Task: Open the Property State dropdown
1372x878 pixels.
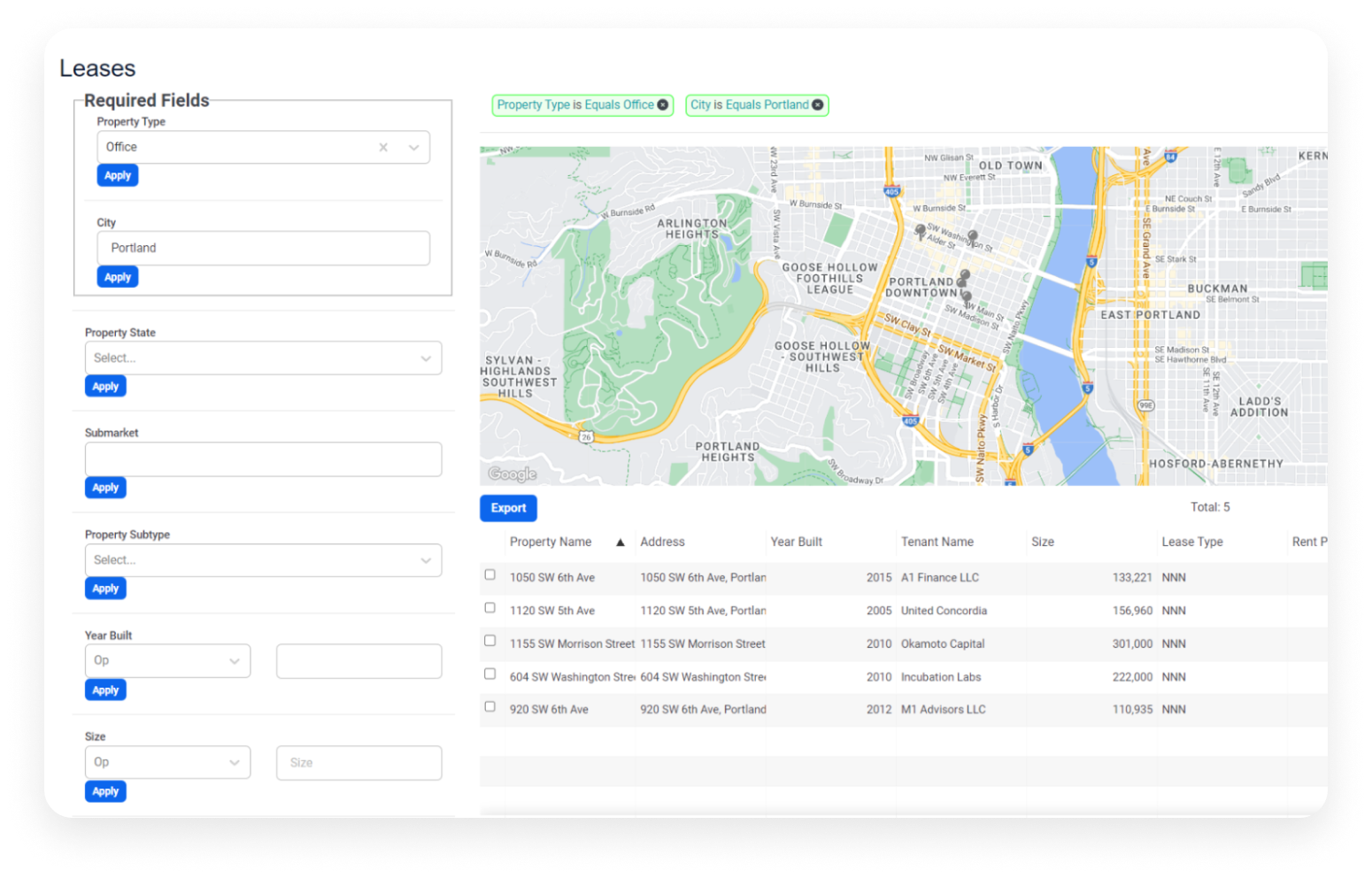Action: coord(263,358)
